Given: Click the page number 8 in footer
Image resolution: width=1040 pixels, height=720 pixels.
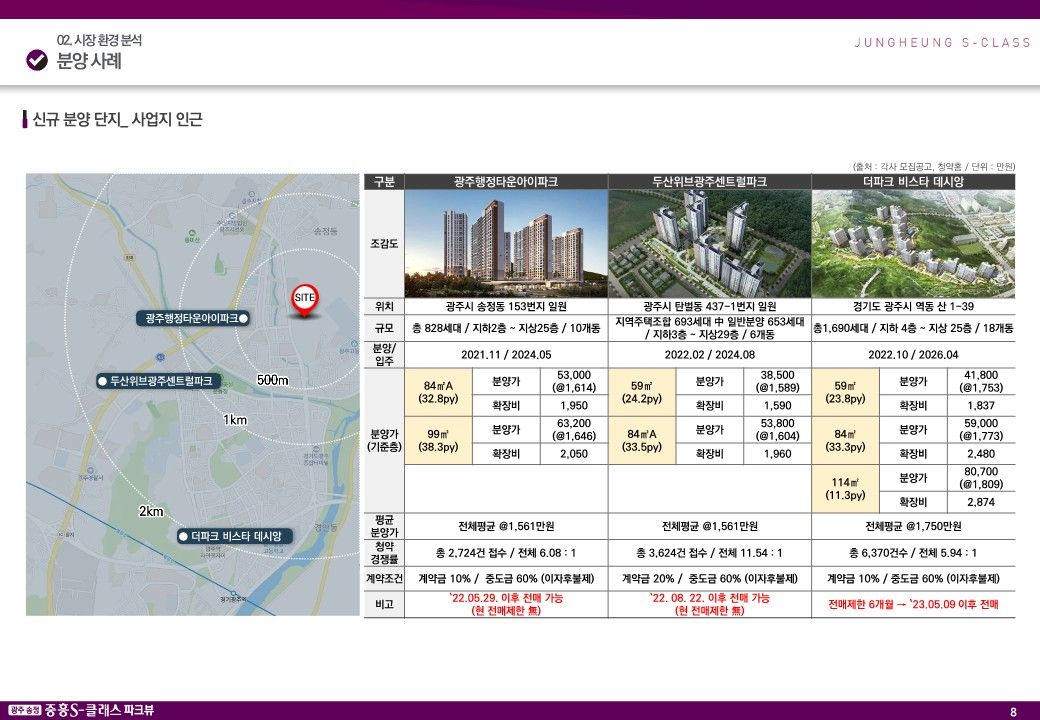Looking at the screenshot, I should pyautogui.click(x=1013, y=711).
